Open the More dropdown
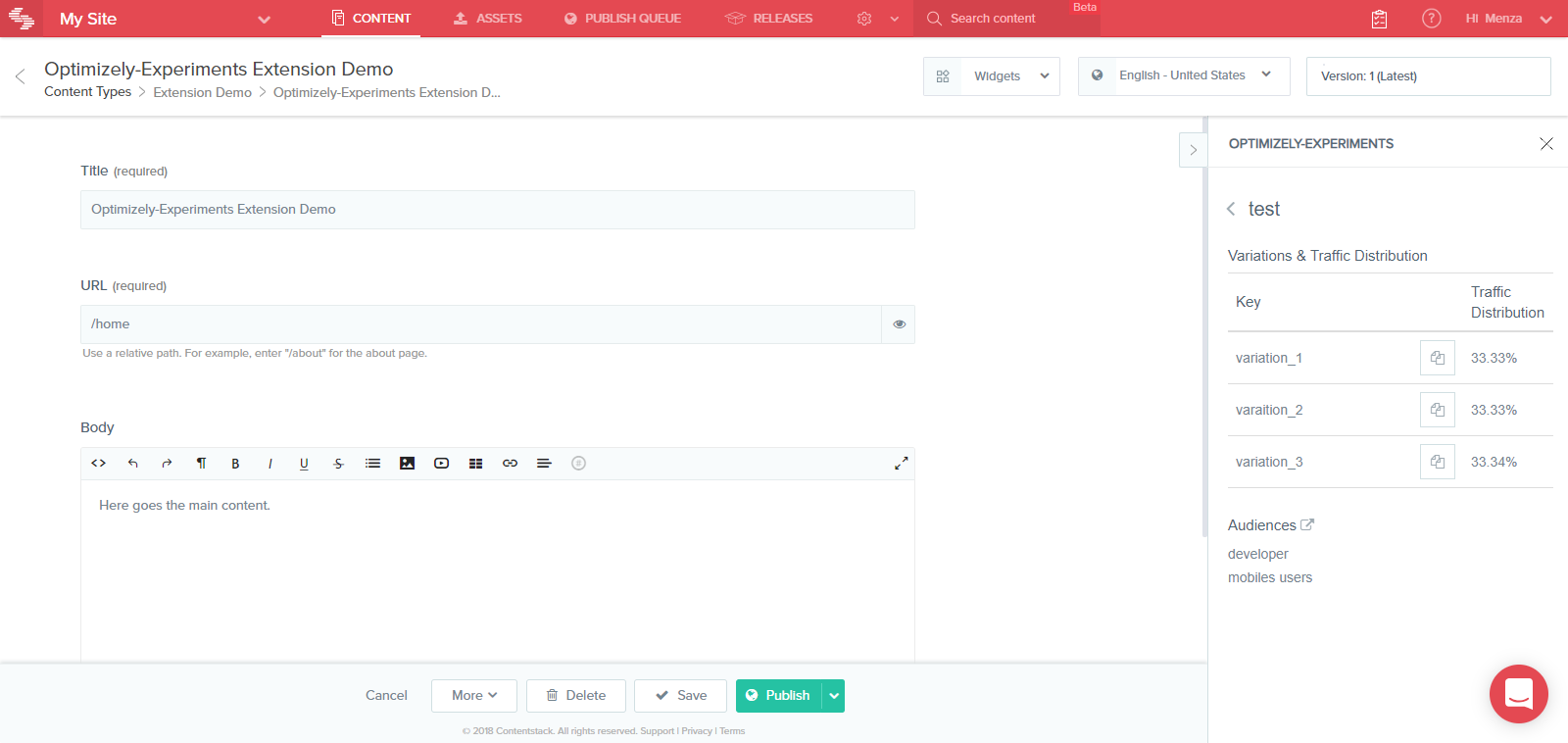Viewport: 1568px width, 743px height. (474, 696)
